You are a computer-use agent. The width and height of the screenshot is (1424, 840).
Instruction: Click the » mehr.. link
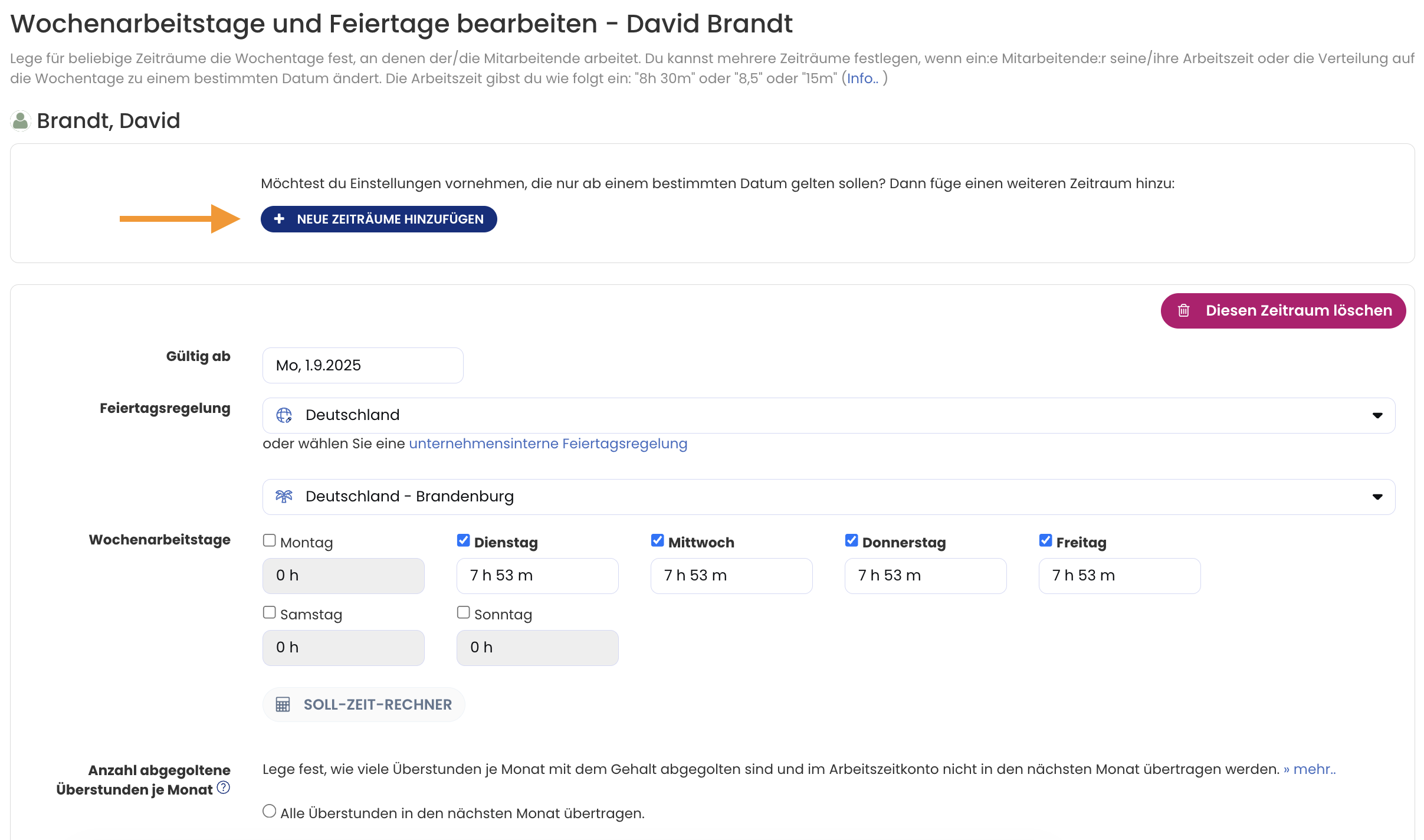coord(1310,769)
